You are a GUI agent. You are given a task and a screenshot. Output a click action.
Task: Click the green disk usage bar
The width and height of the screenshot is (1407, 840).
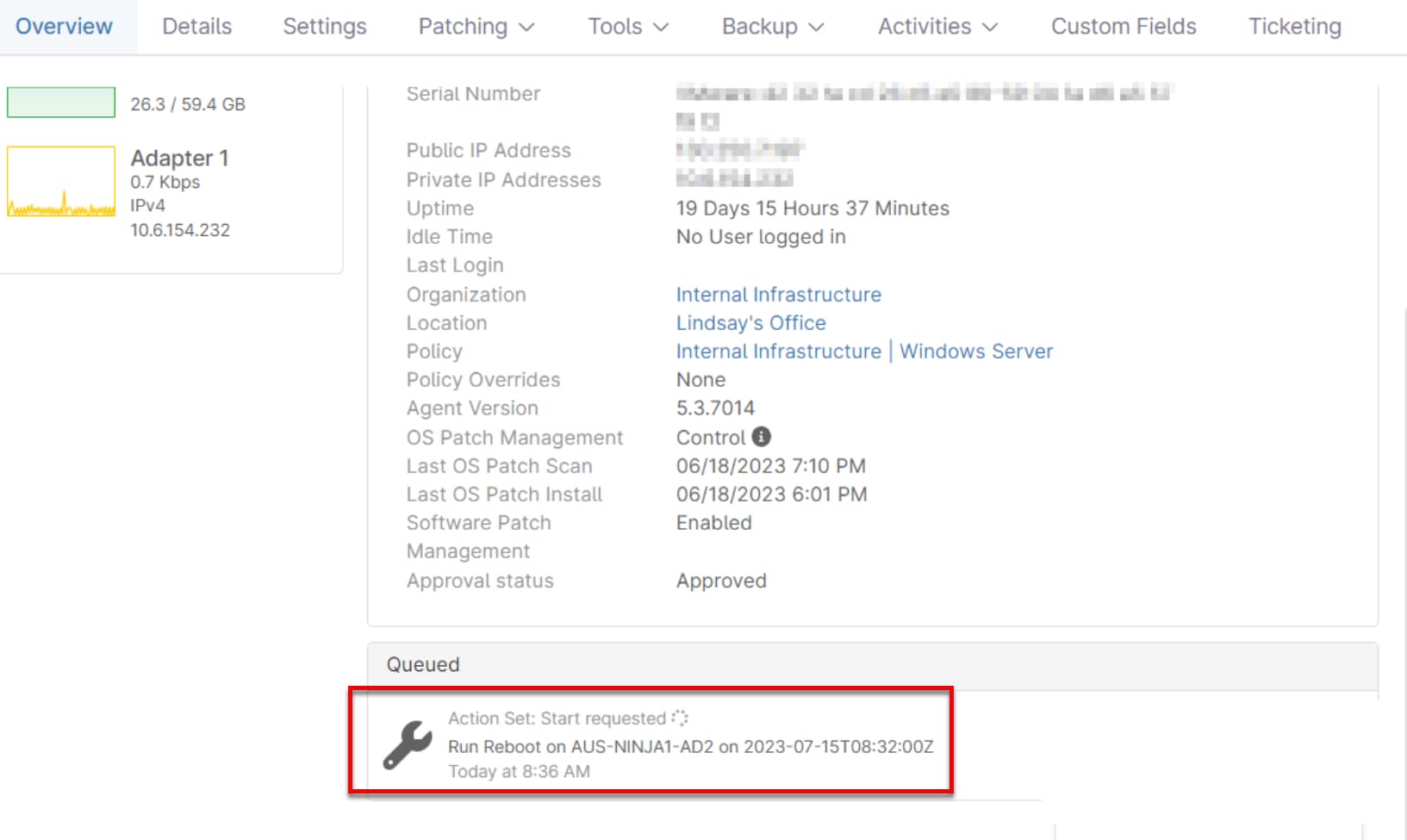61,103
